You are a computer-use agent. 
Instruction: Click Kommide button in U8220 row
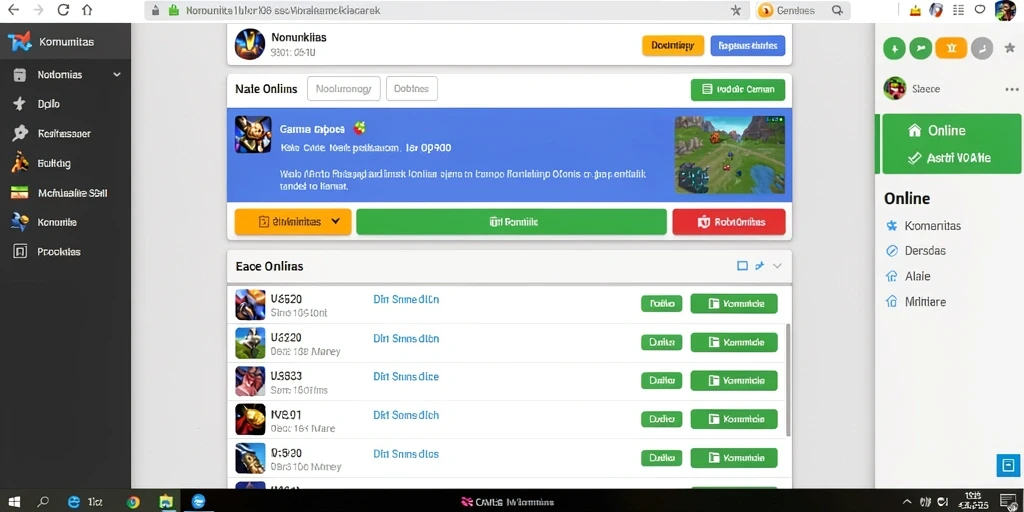(x=734, y=342)
